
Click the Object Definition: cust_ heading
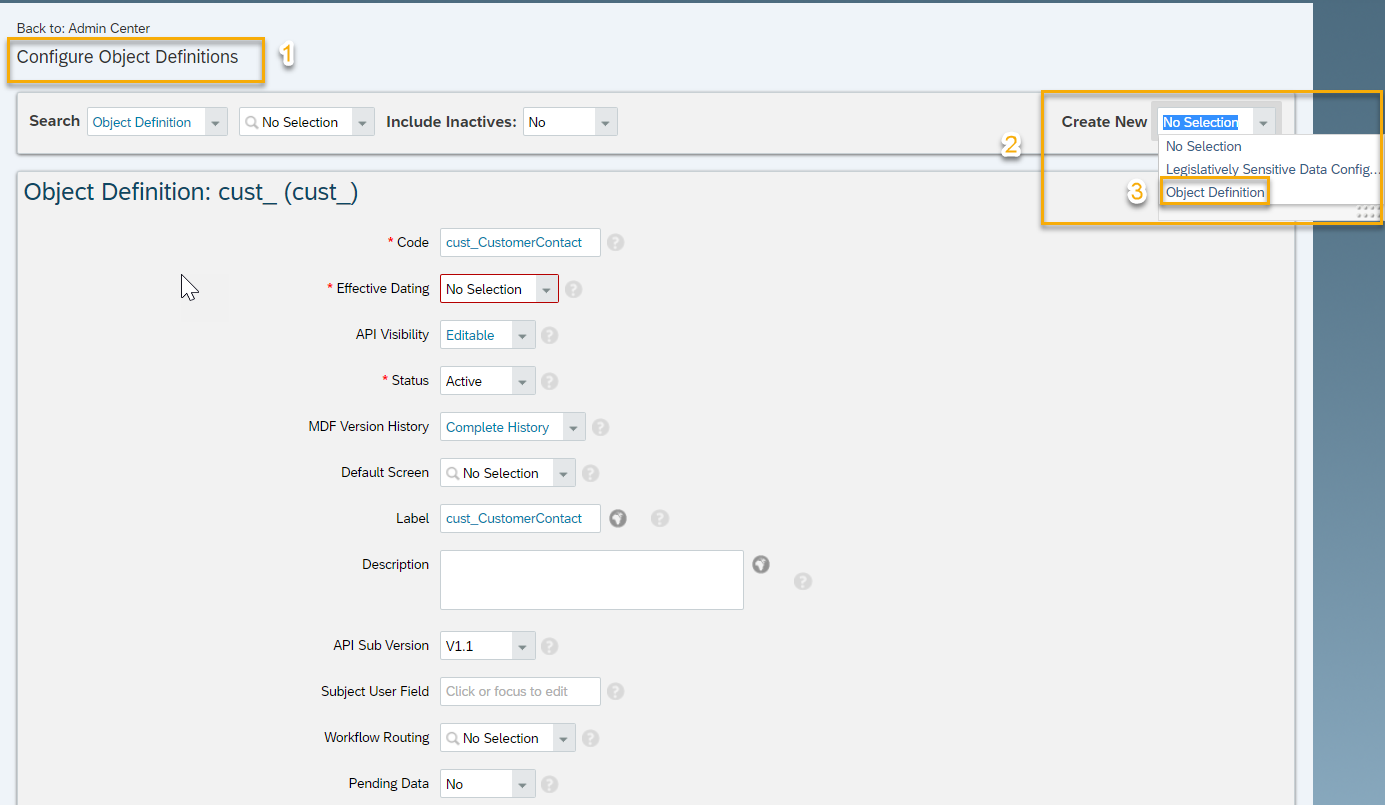tap(191, 192)
